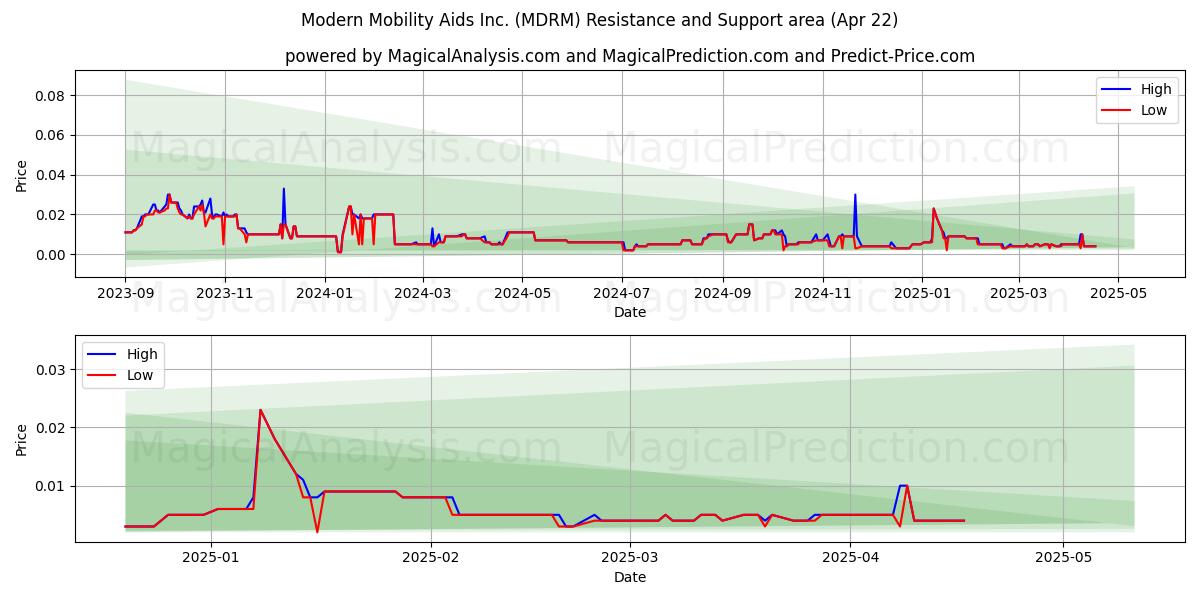Click the upper chart '2025-01' tick label
1200x600 pixels.
pos(922,294)
